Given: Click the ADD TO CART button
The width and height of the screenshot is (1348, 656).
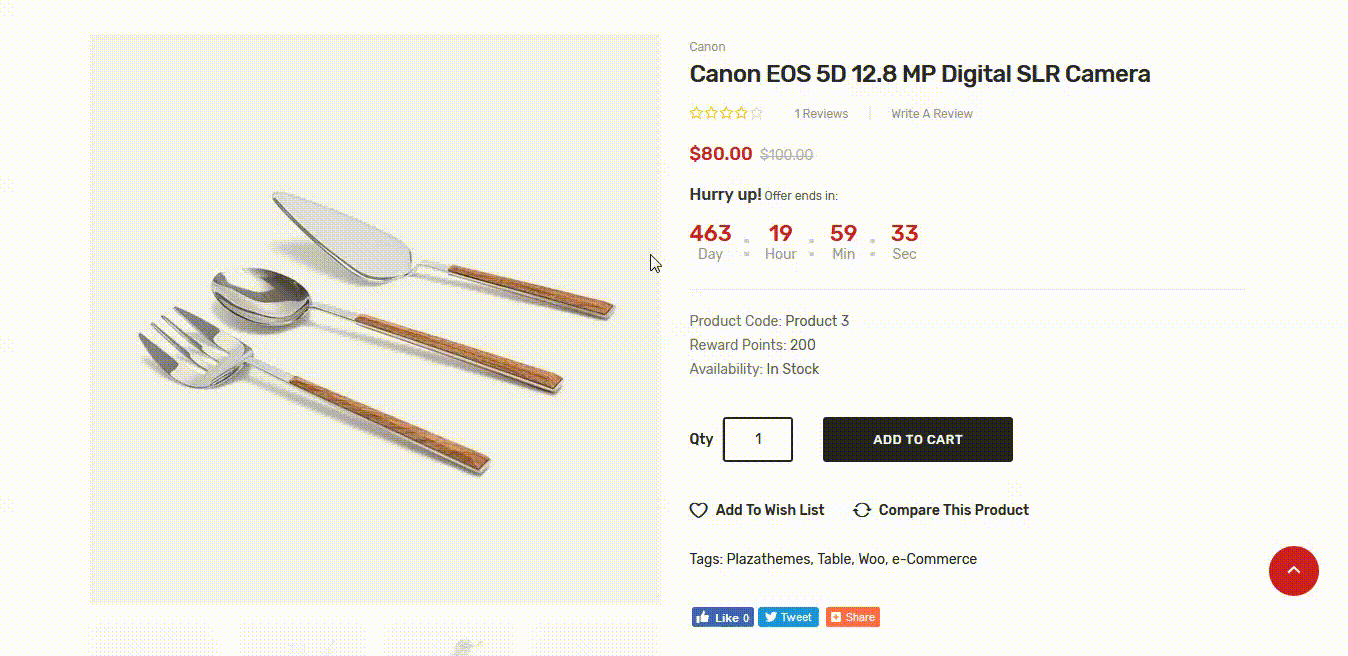Looking at the screenshot, I should tap(918, 439).
